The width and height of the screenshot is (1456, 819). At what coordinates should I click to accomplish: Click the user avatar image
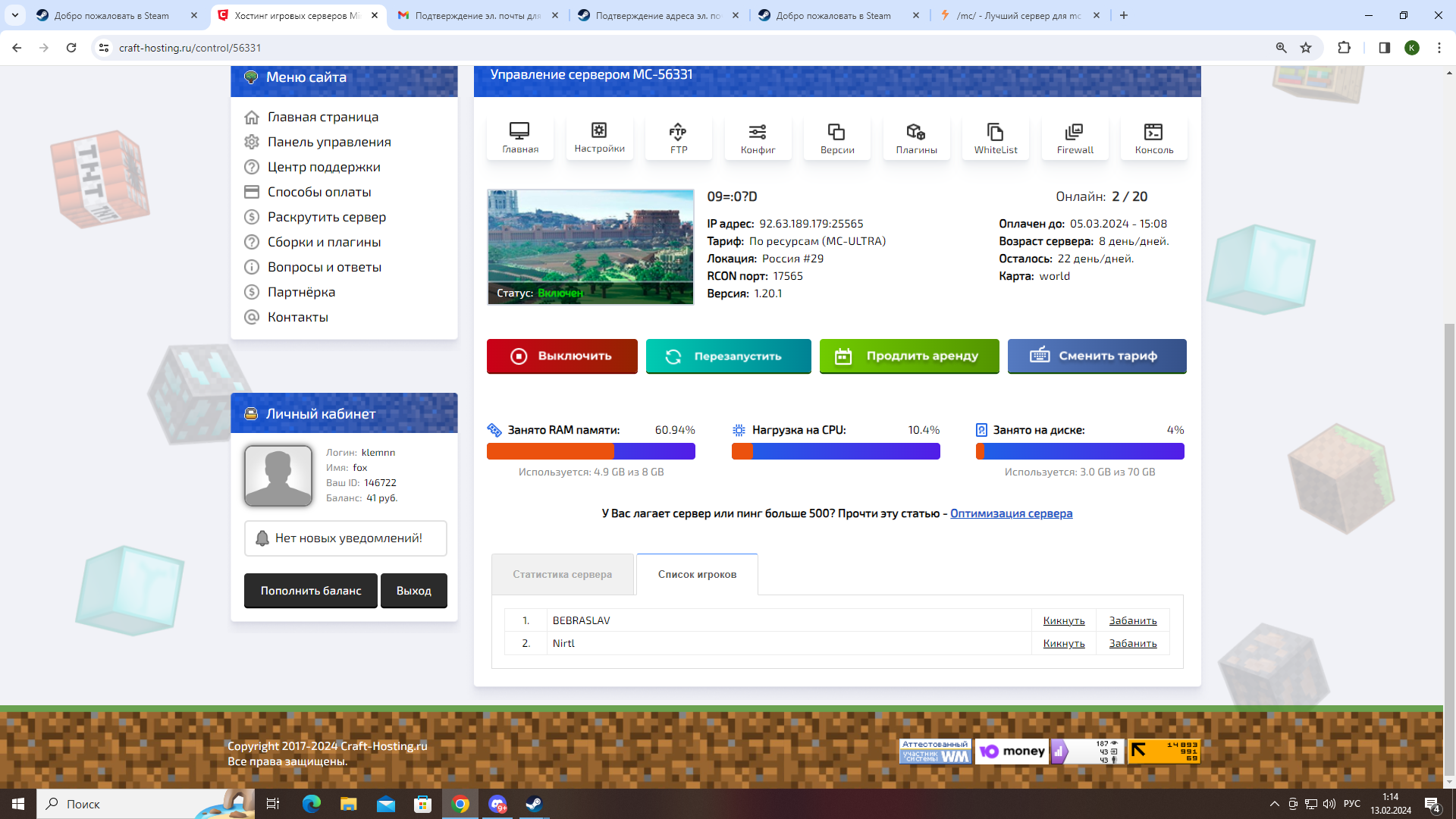click(278, 475)
